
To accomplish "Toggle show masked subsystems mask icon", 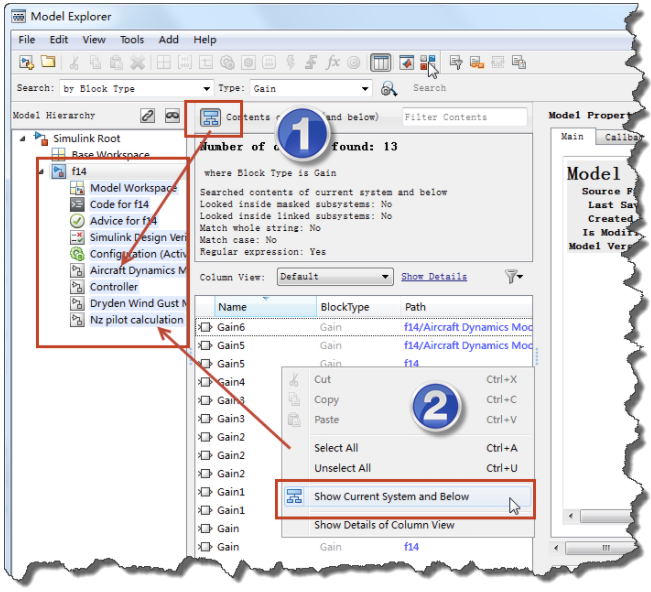I will point(172,115).
